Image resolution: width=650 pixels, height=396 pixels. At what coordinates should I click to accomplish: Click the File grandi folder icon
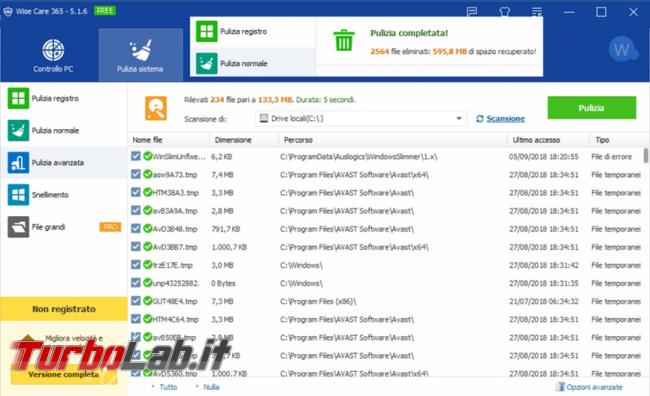tap(18, 227)
